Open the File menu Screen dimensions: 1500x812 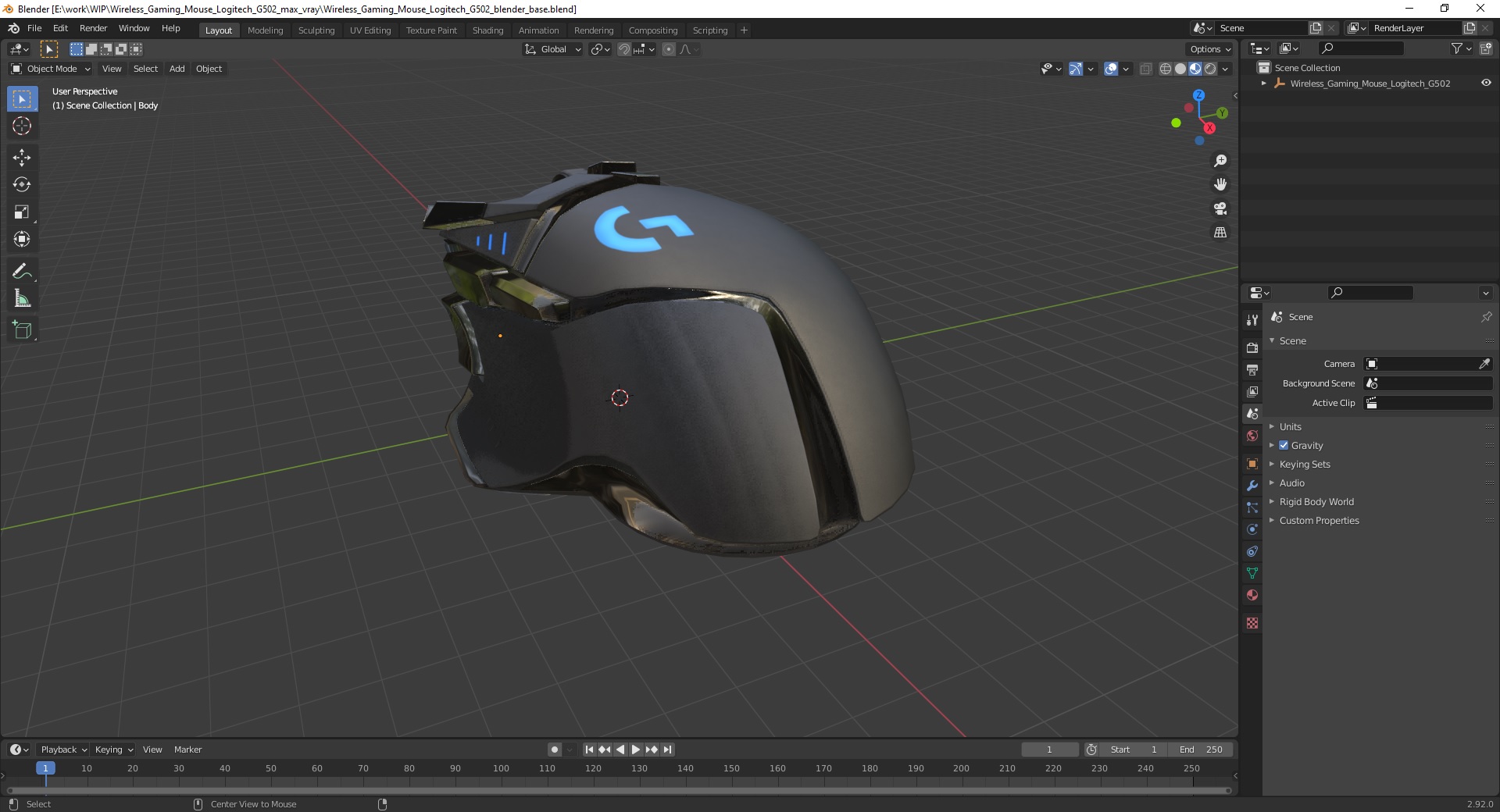pyautogui.click(x=34, y=28)
